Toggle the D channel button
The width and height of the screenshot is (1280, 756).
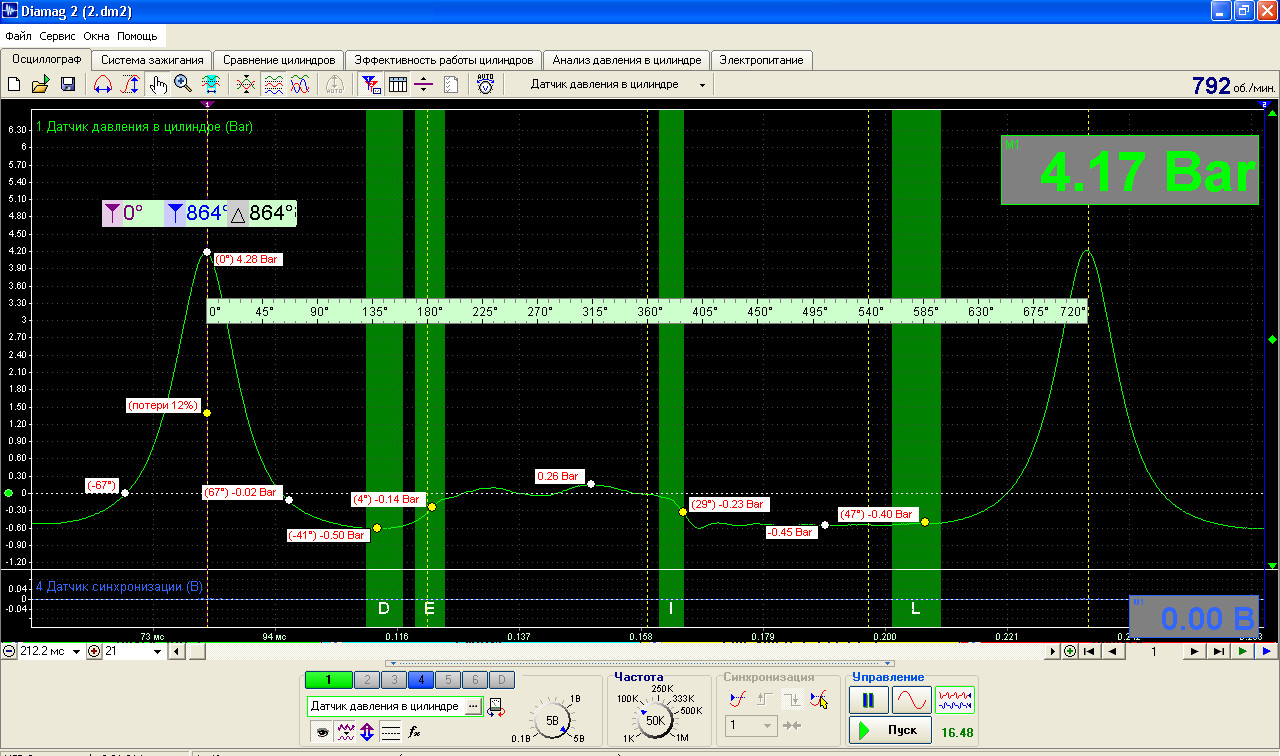(x=502, y=680)
